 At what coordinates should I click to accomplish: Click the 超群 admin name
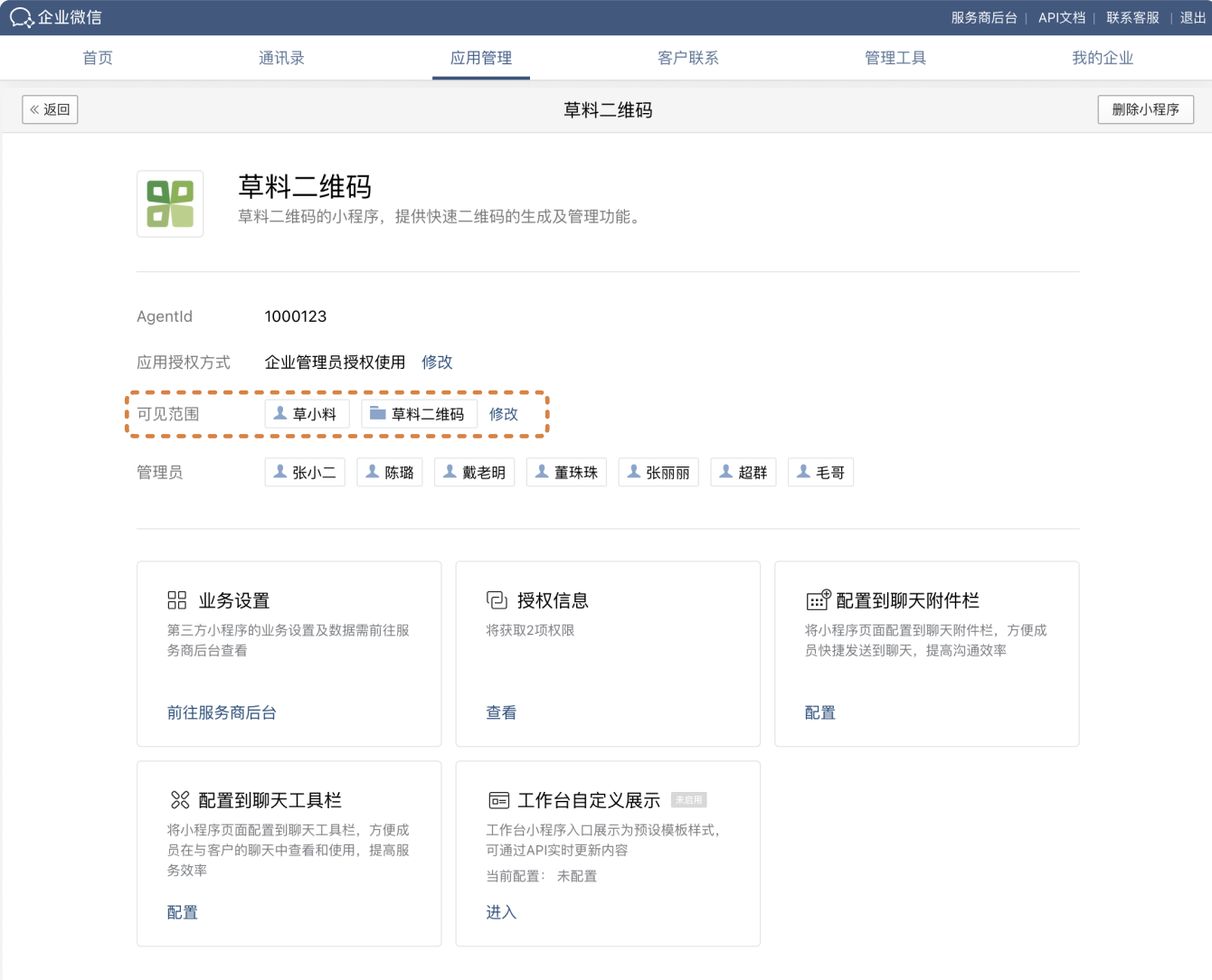(753, 473)
